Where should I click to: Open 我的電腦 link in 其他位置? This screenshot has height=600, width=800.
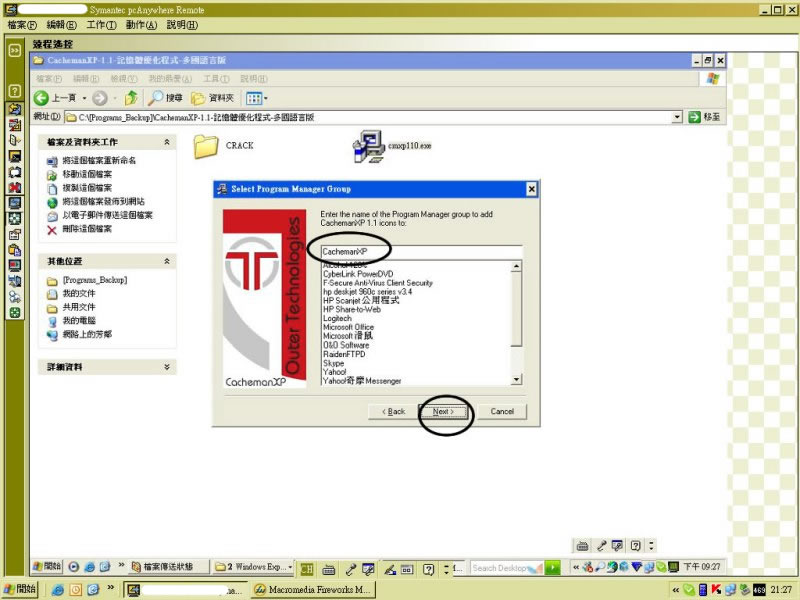pyautogui.click(x=79, y=321)
